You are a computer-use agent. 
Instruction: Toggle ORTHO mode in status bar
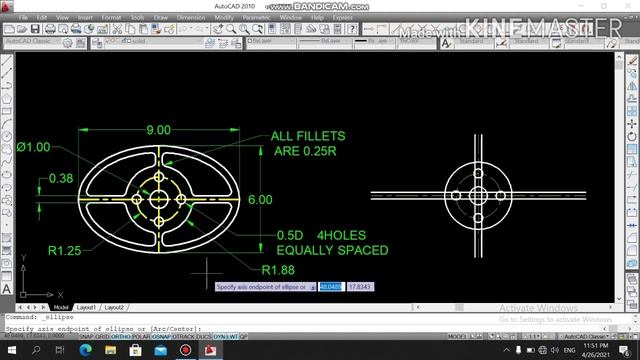pyautogui.click(x=121, y=337)
